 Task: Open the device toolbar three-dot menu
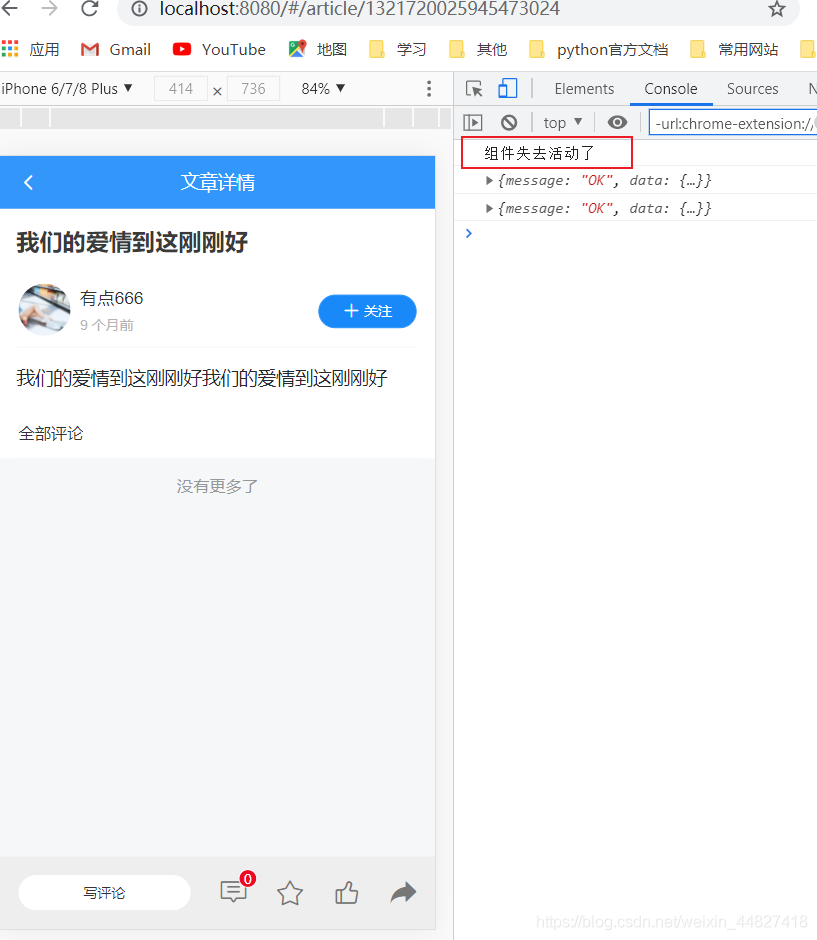pyautogui.click(x=429, y=89)
